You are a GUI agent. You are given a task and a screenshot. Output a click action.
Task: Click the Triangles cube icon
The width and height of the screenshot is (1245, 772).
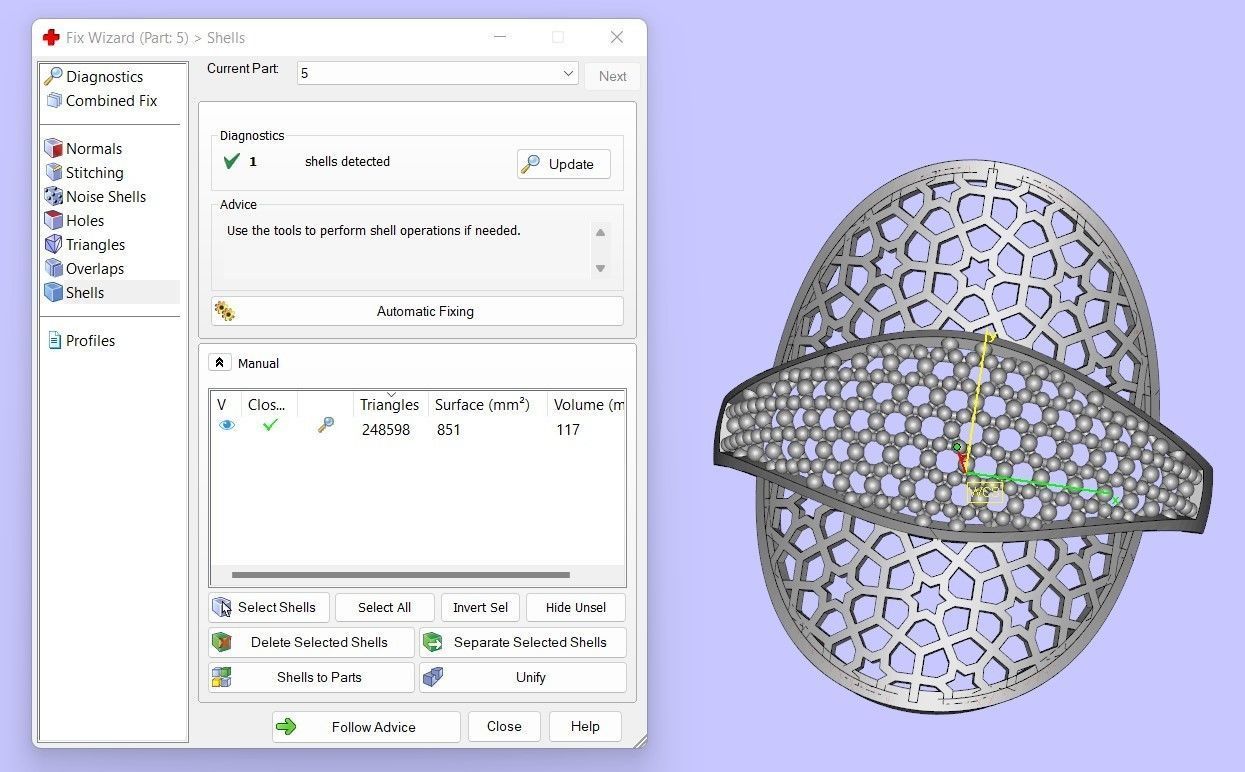[54, 244]
